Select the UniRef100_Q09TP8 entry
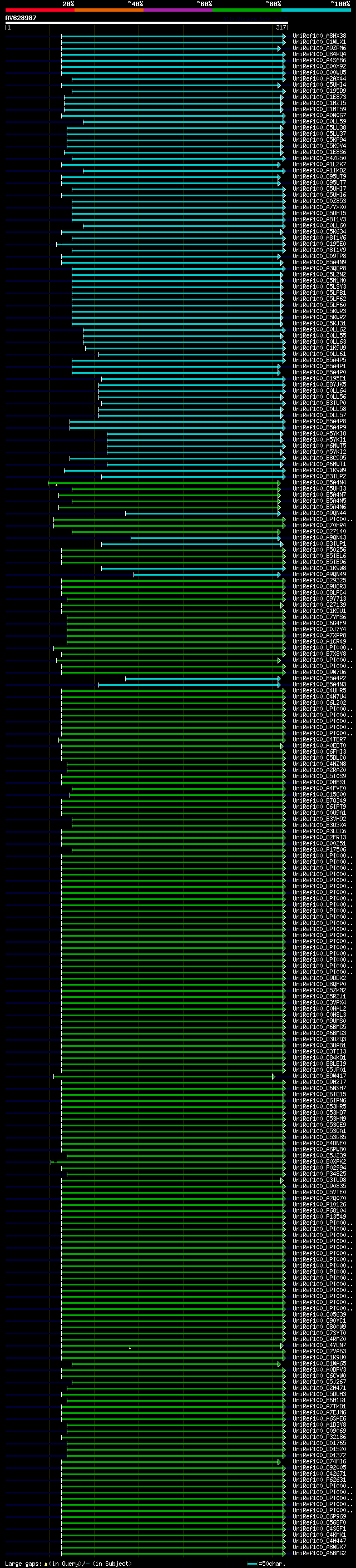The image size is (356, 1568). click(x=319, y=256)
